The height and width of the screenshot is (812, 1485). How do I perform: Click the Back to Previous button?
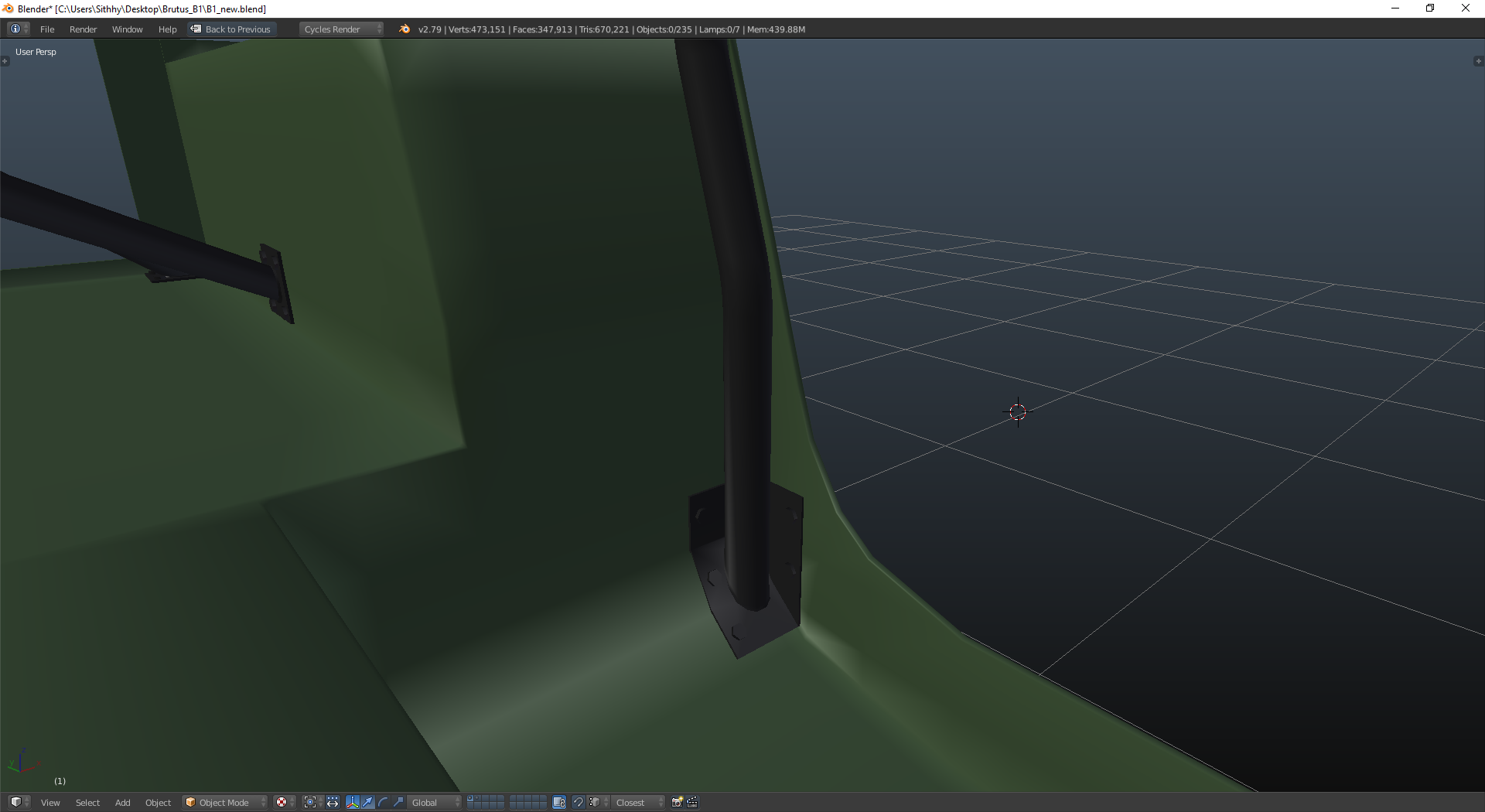tap(231, 29)
